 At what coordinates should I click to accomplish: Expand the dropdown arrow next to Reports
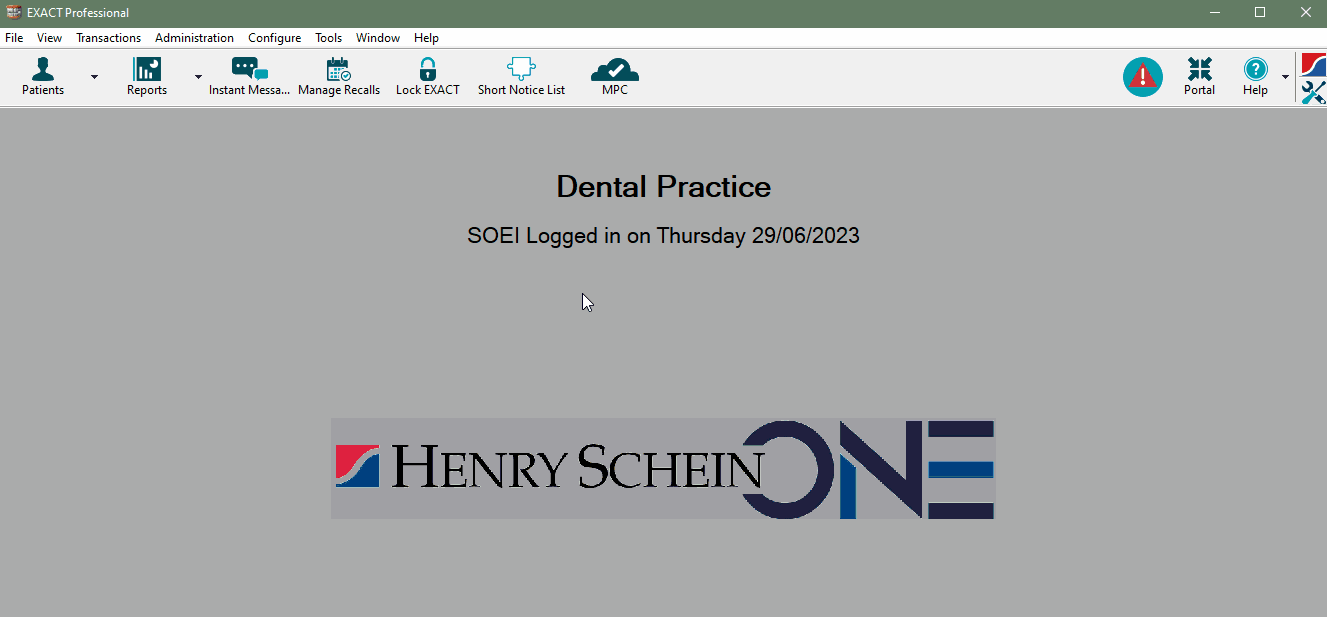[x=198, y=77]
